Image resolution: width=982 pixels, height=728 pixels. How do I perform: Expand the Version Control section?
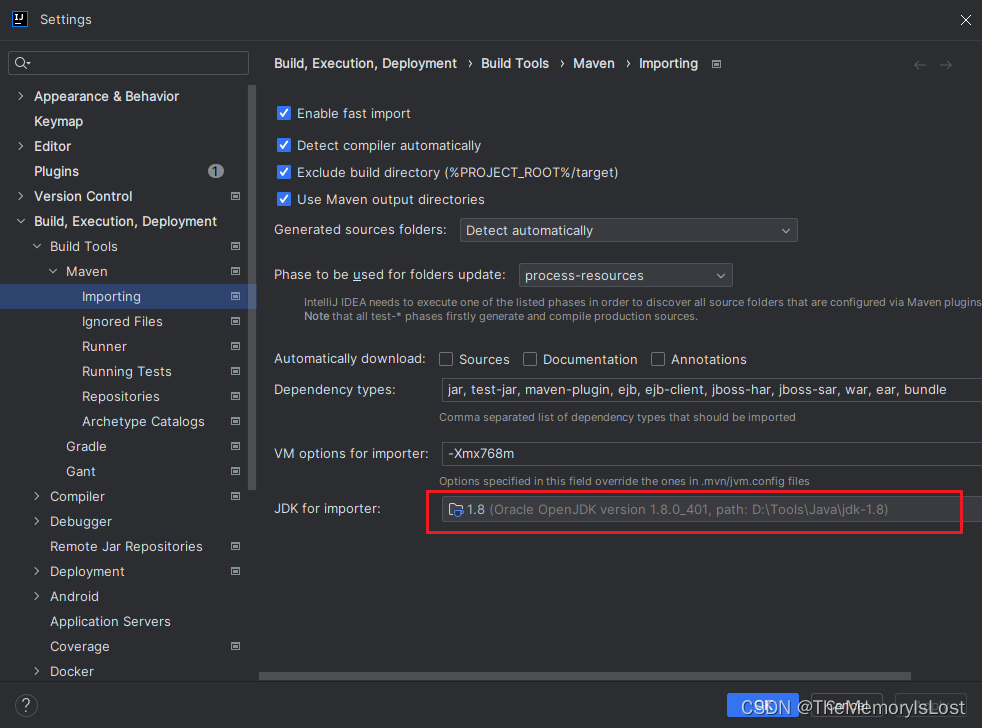pos(21,196)
